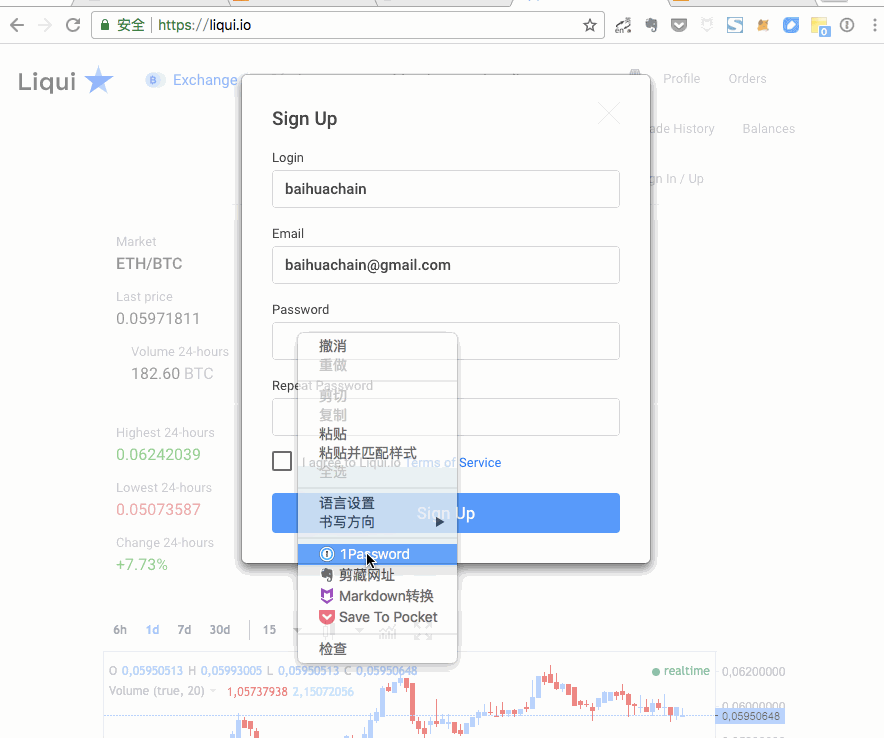The image size is (884, 738).
Task: Open the Balances link
Action: [768, 129]
